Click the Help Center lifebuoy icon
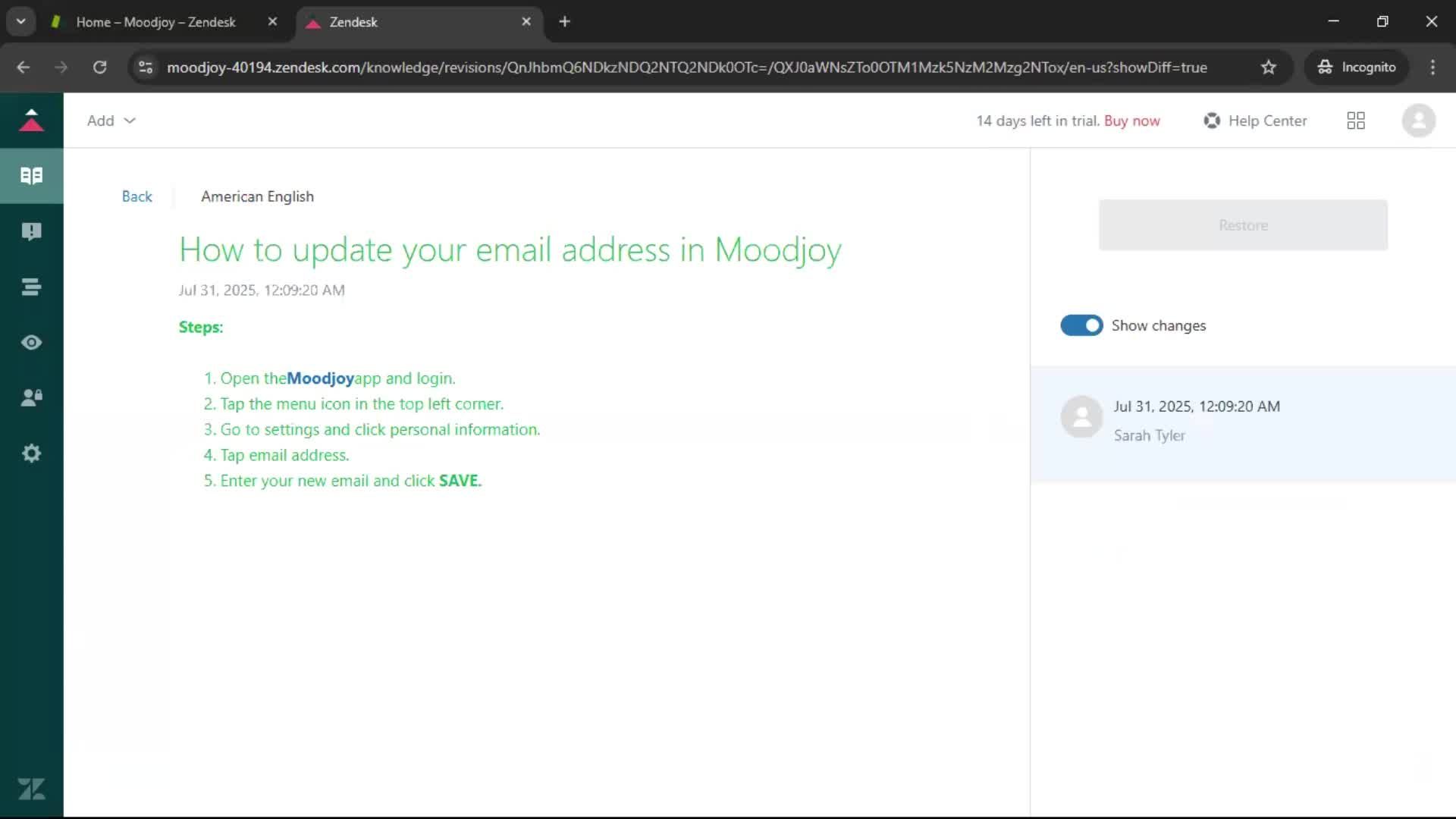This screenshot has width=1456, height=819. 1212,121
